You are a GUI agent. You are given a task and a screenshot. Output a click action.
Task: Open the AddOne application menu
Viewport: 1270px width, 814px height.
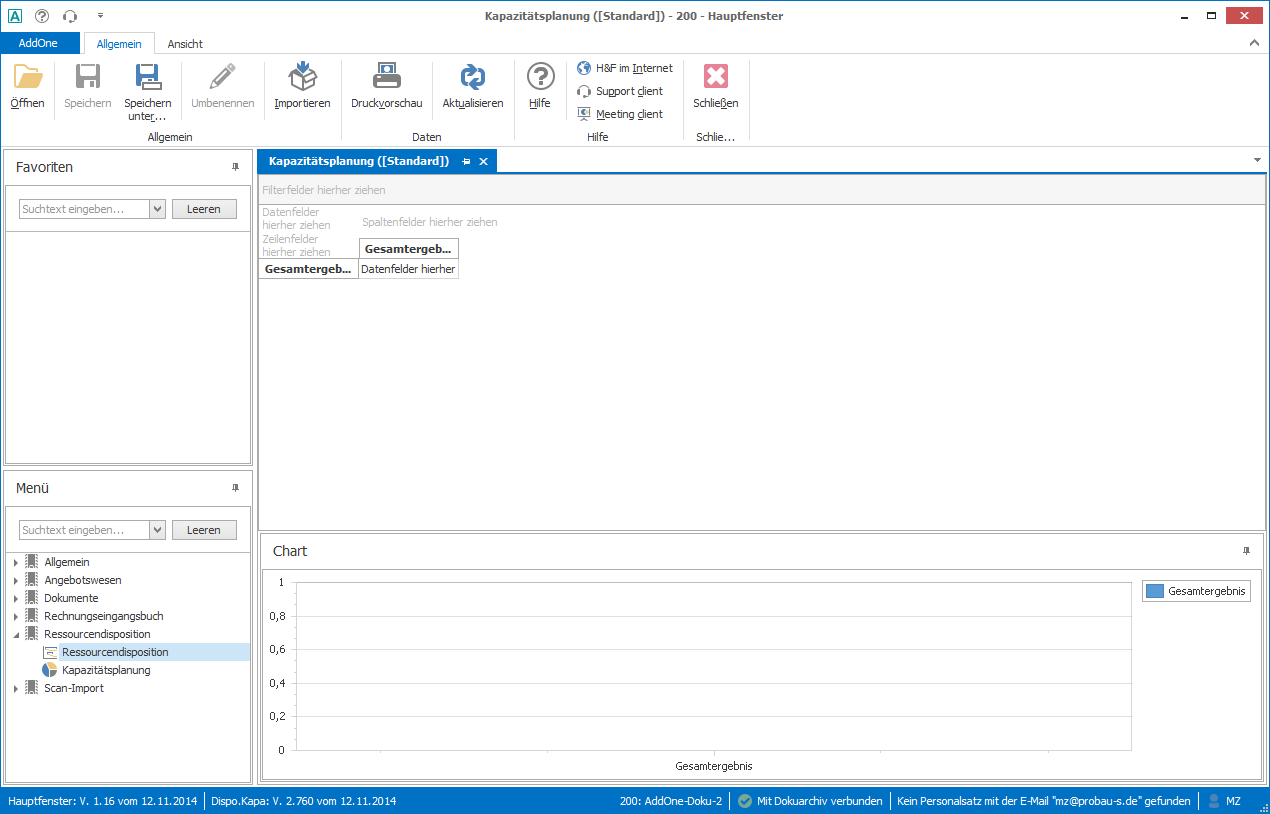[x=39, y=44]
